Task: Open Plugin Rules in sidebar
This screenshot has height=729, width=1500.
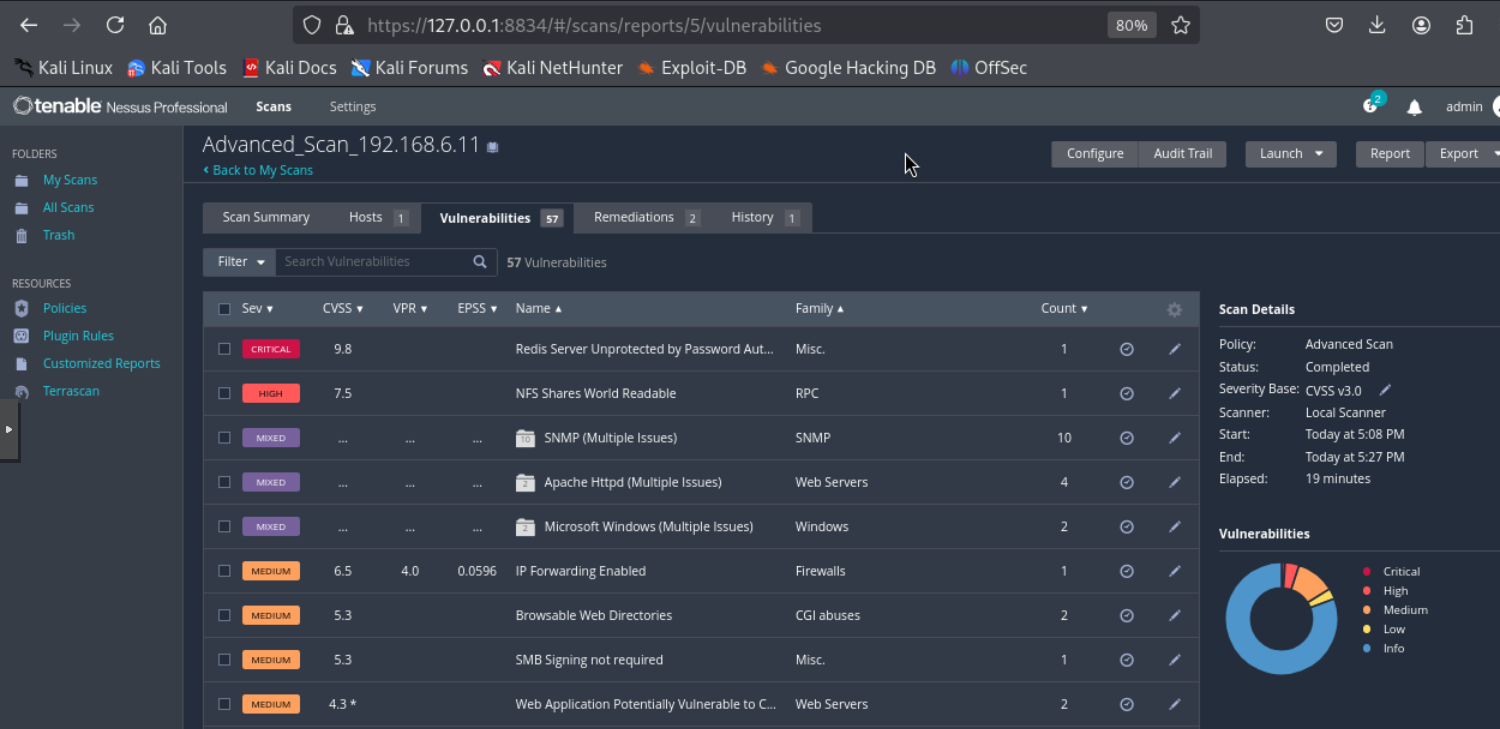Action: coord(78,336)
